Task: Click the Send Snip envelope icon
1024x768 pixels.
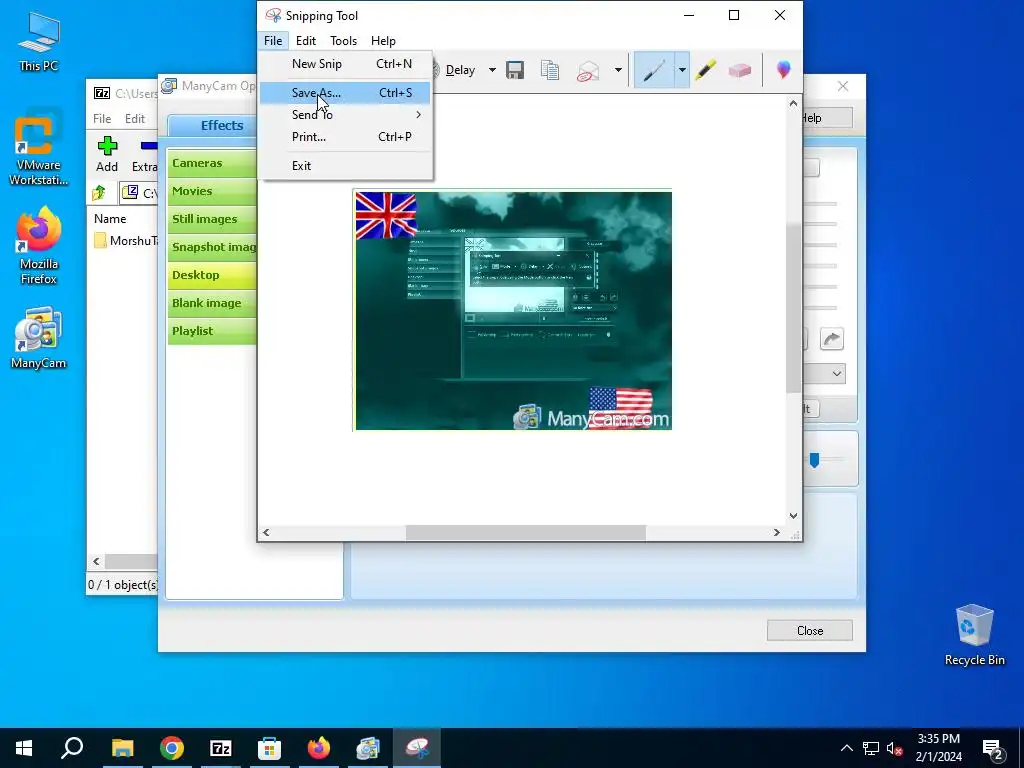Action: (x=588, y=71)
